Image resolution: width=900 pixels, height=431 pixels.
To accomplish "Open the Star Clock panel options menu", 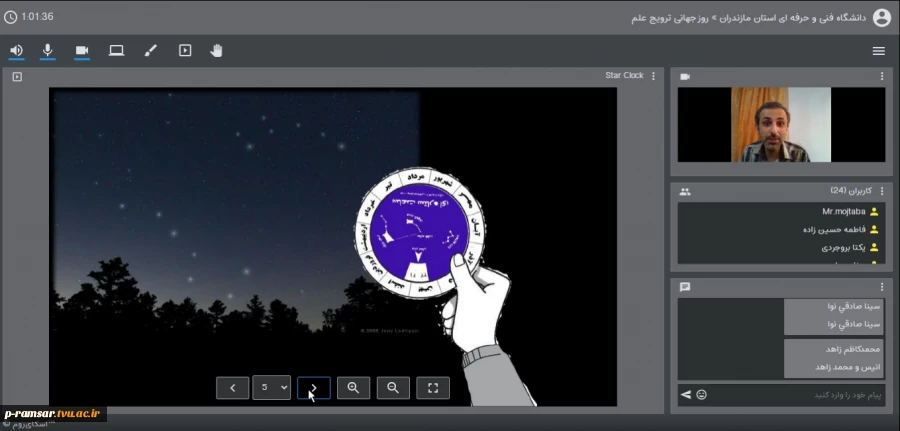I will [x=653, y=76].
